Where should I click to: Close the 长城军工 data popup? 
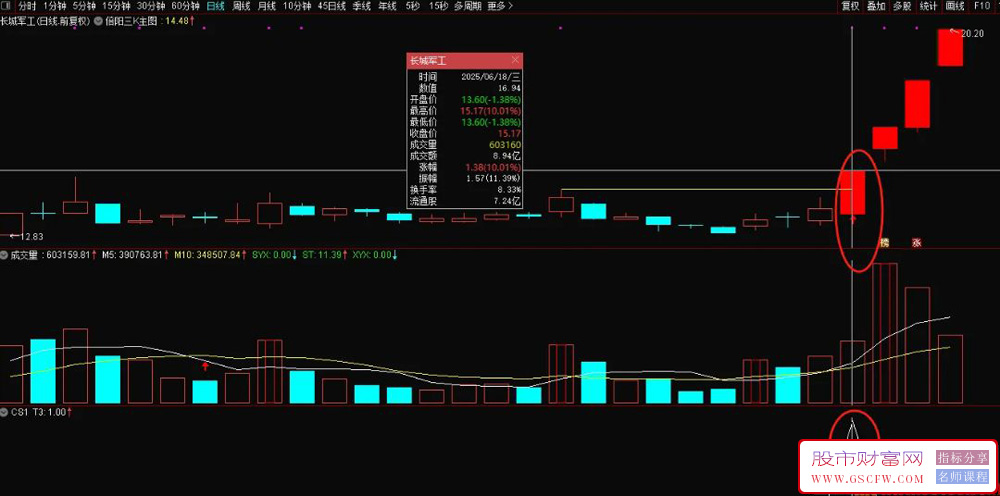coord(515,60)
